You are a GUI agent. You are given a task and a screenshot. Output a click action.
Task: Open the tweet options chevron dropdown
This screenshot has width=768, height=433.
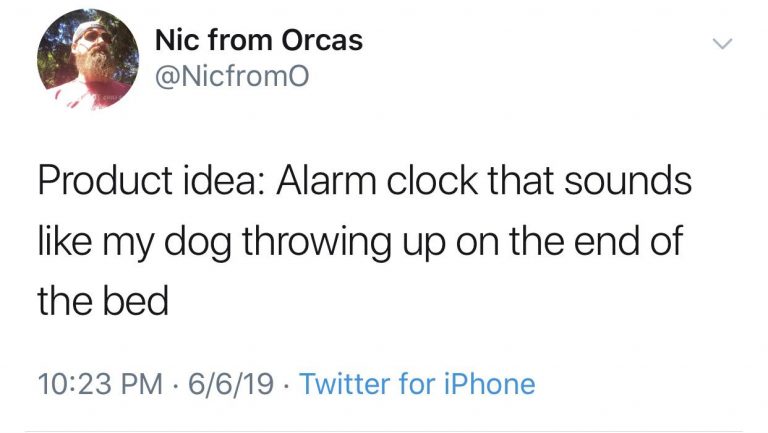tap(723, 43)
